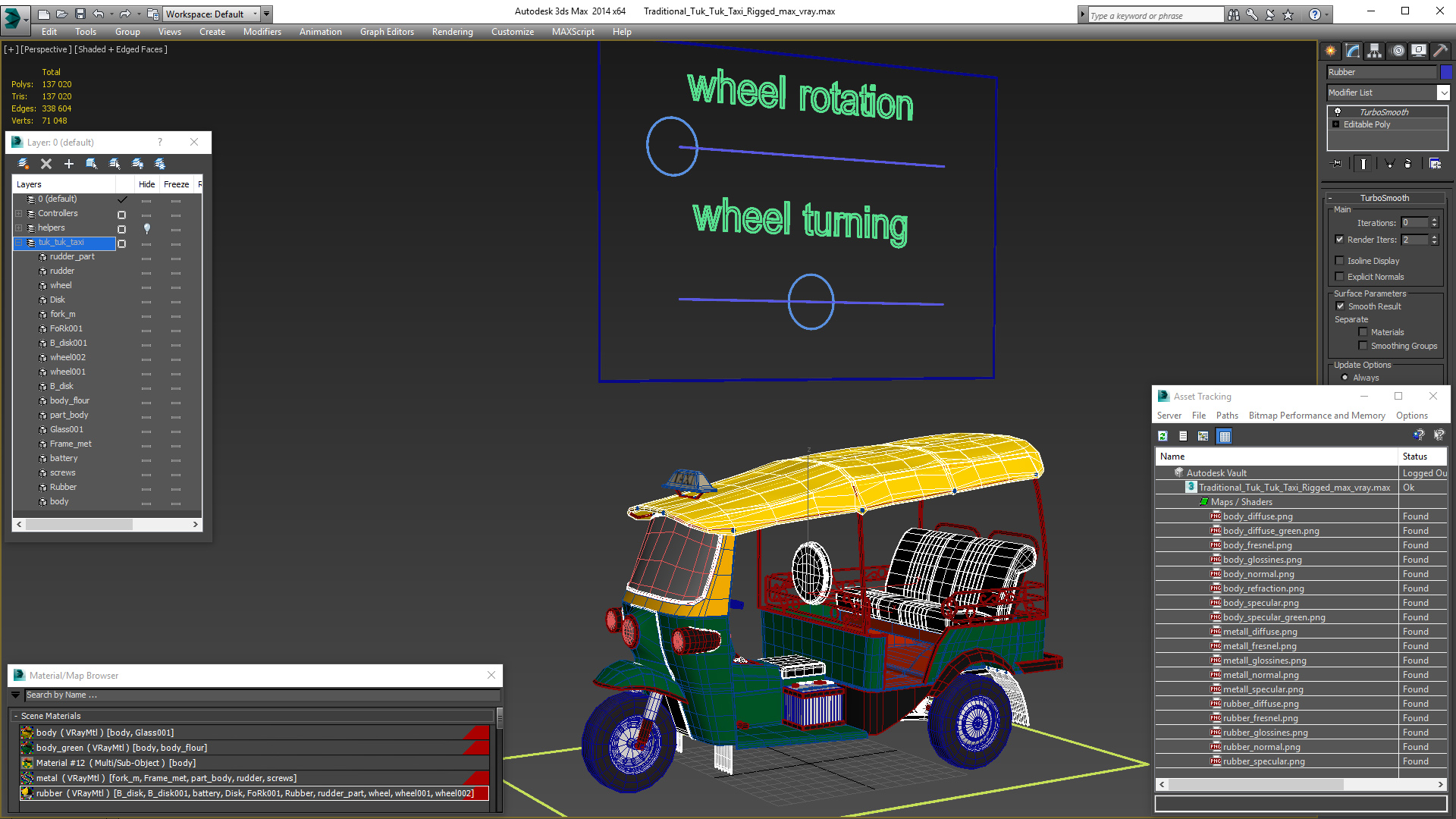The height and width of the screenshot is (819, 1456).
Task: Open the Modifier List dropdown
Action: point(1443,93)
